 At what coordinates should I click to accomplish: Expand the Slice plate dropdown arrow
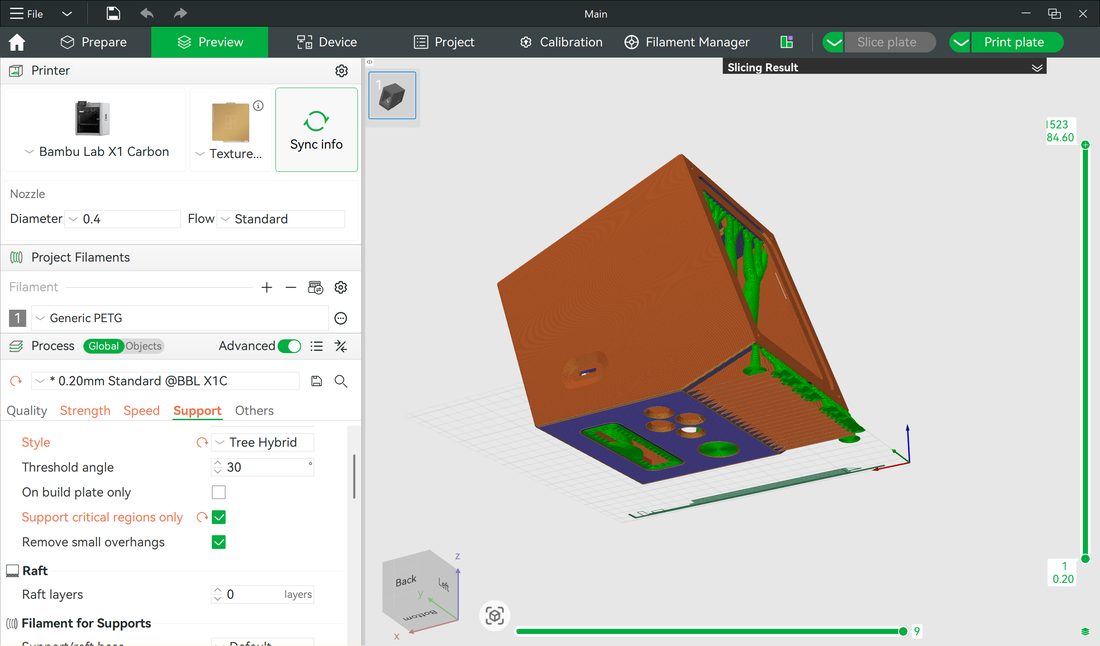click(x=833, y=42)
